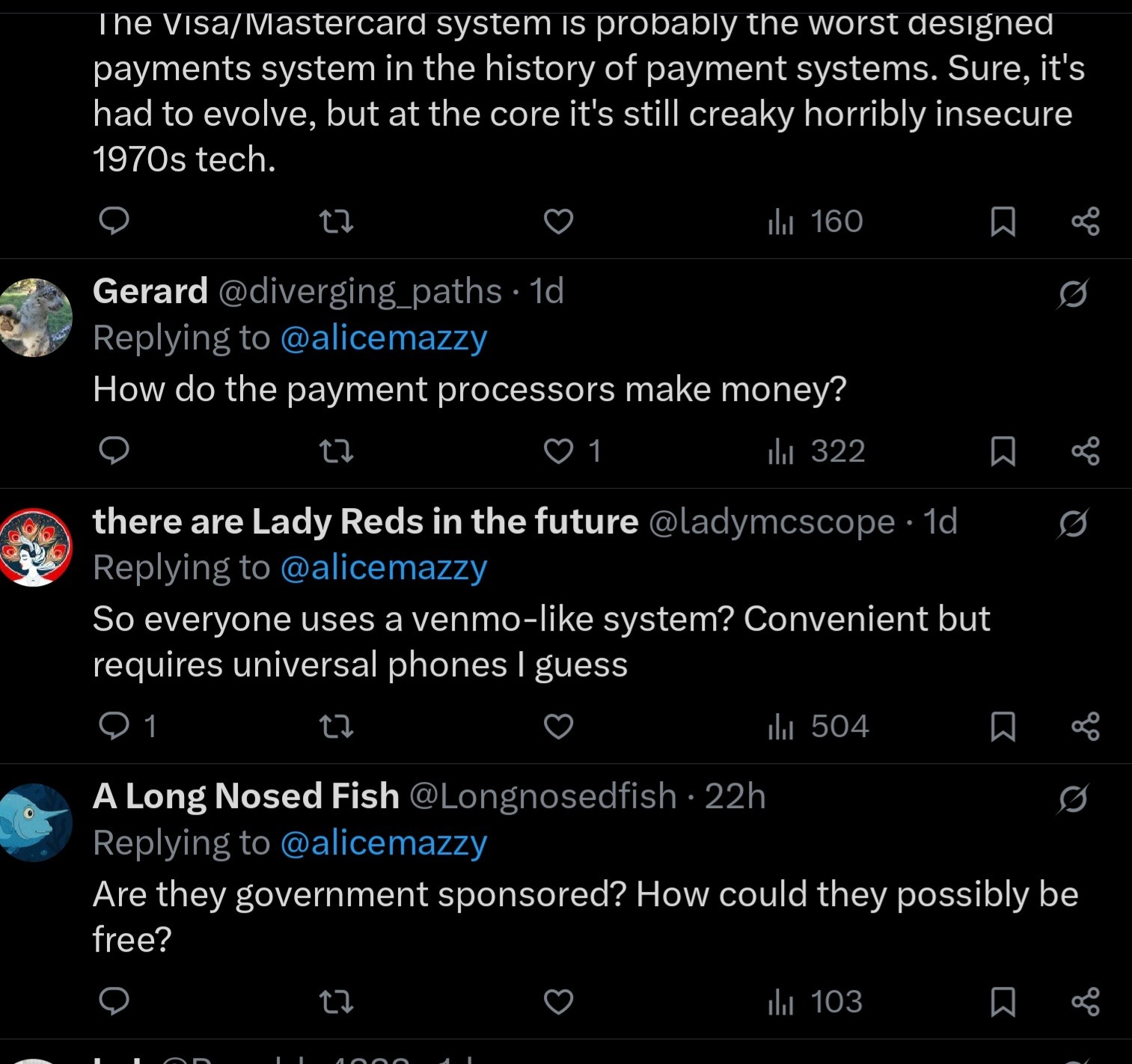View analytics showing 322 views
This screenshot has height=1064, width=1132.
(816, 451)
